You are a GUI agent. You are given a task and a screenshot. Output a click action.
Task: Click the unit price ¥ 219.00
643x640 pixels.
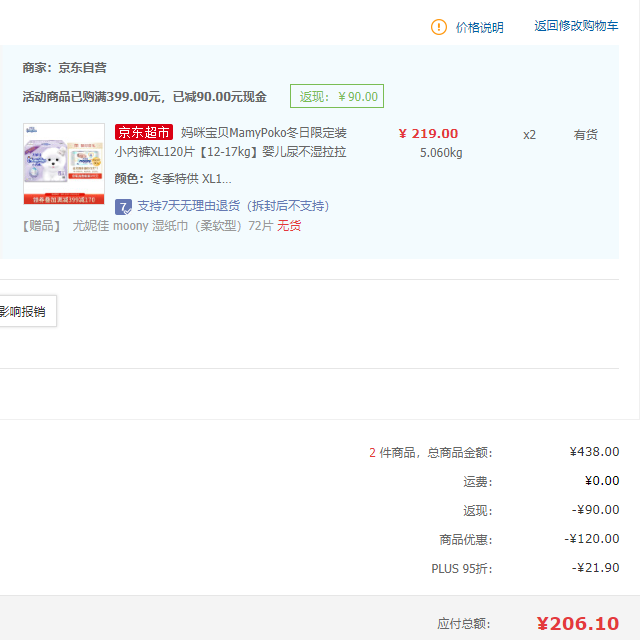tap(428, 134)
